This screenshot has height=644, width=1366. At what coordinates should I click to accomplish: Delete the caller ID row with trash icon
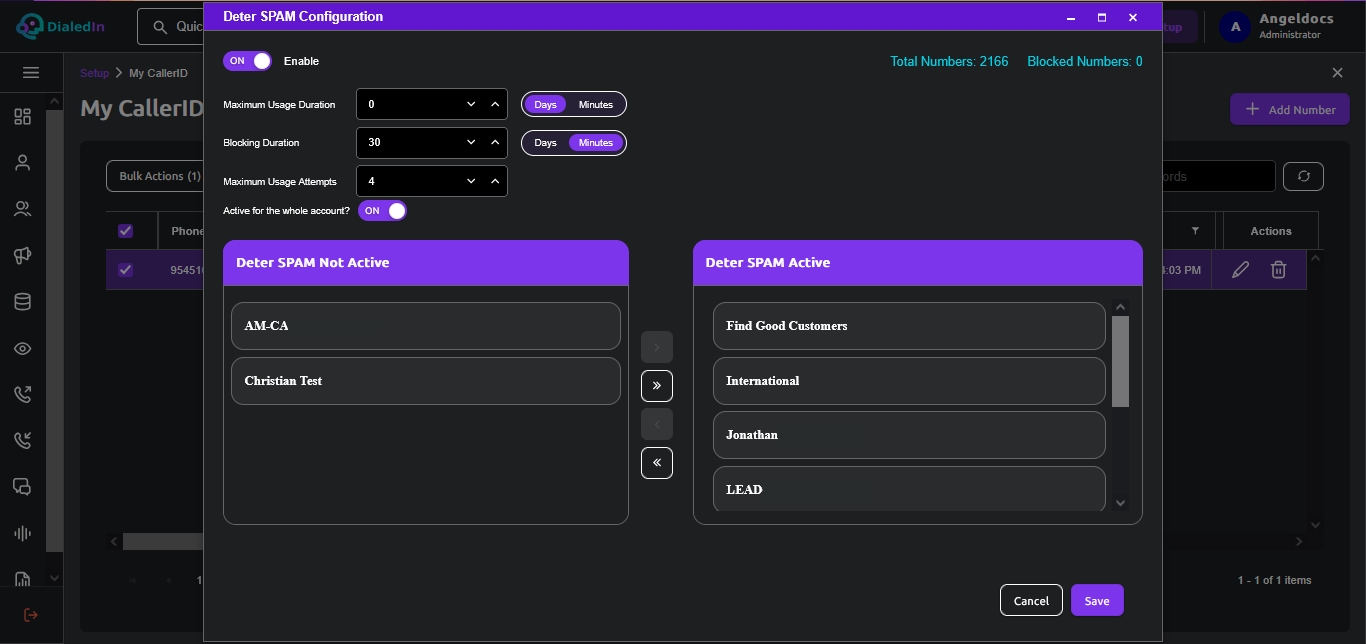(x=1278, y=269)
